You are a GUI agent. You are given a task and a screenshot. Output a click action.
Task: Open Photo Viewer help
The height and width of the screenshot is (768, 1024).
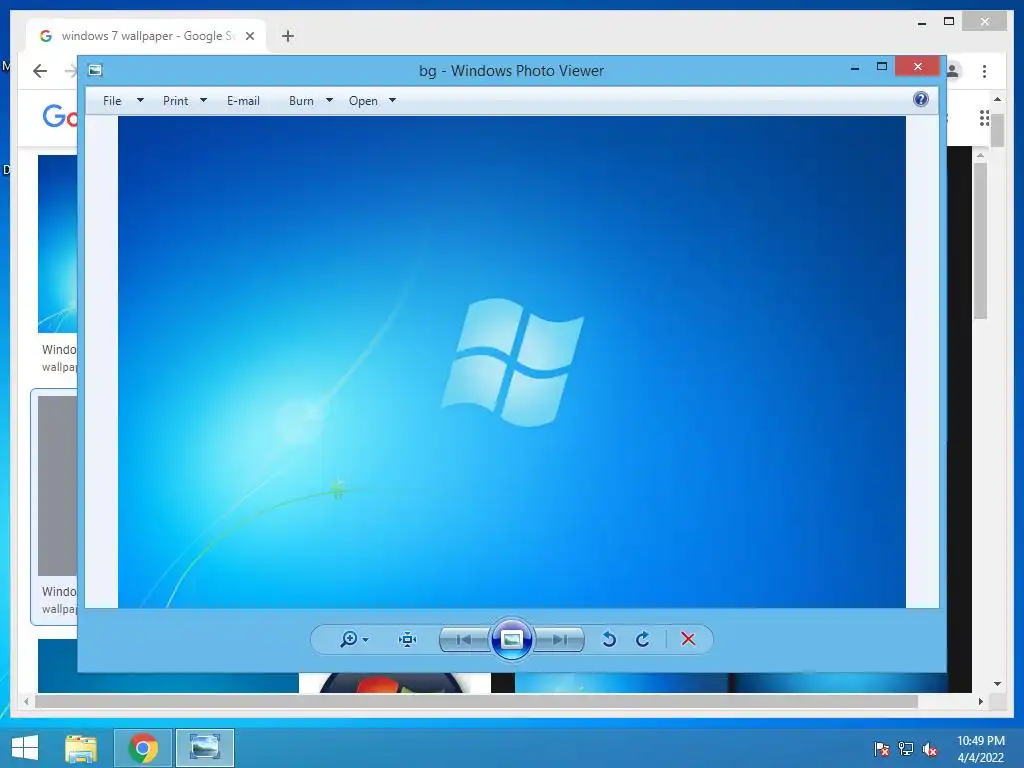pos(921,99)
